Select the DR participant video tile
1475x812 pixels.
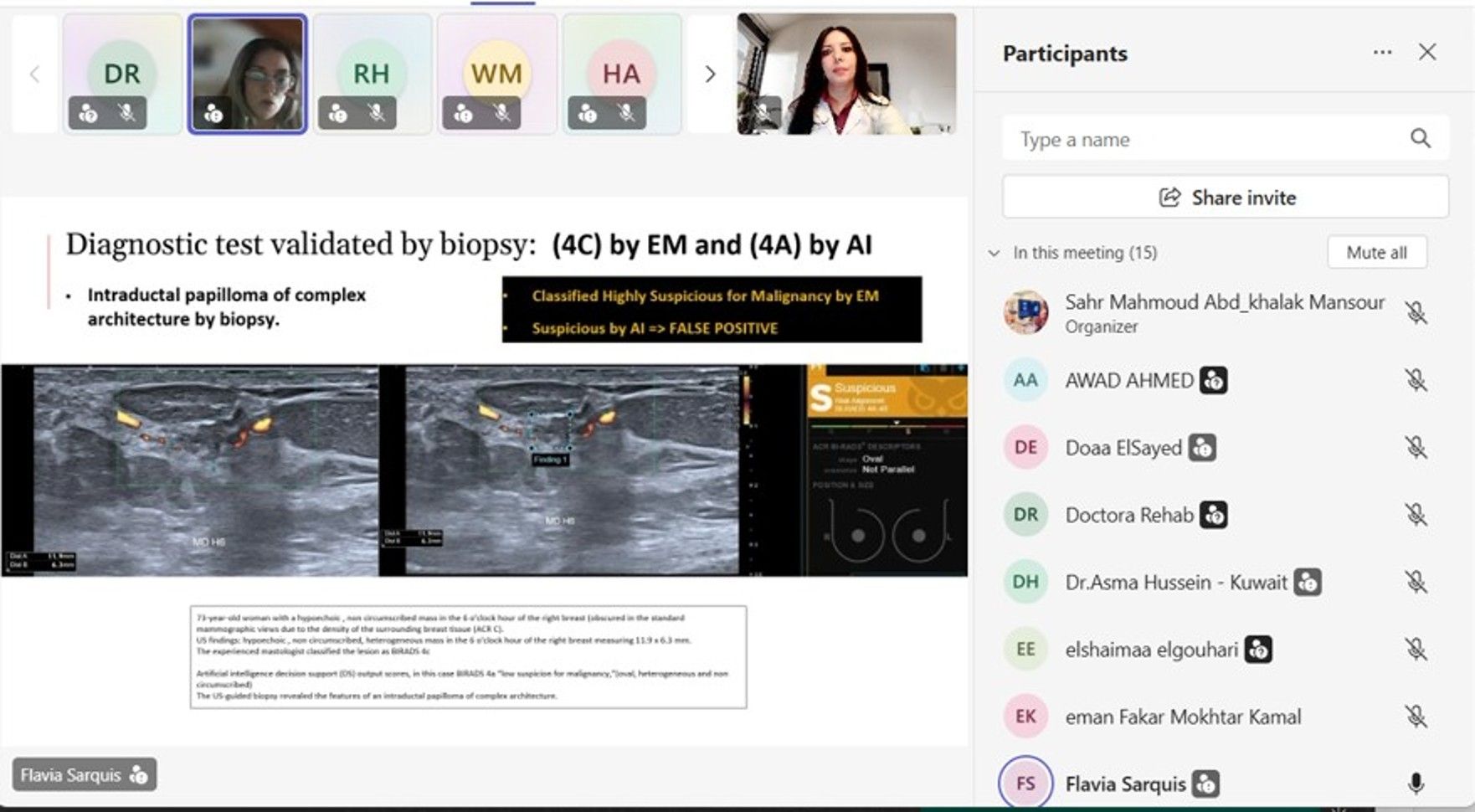122,74
